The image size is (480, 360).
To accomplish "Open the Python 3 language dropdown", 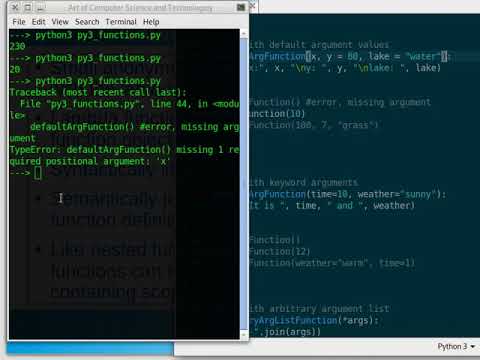I will 456,347.
